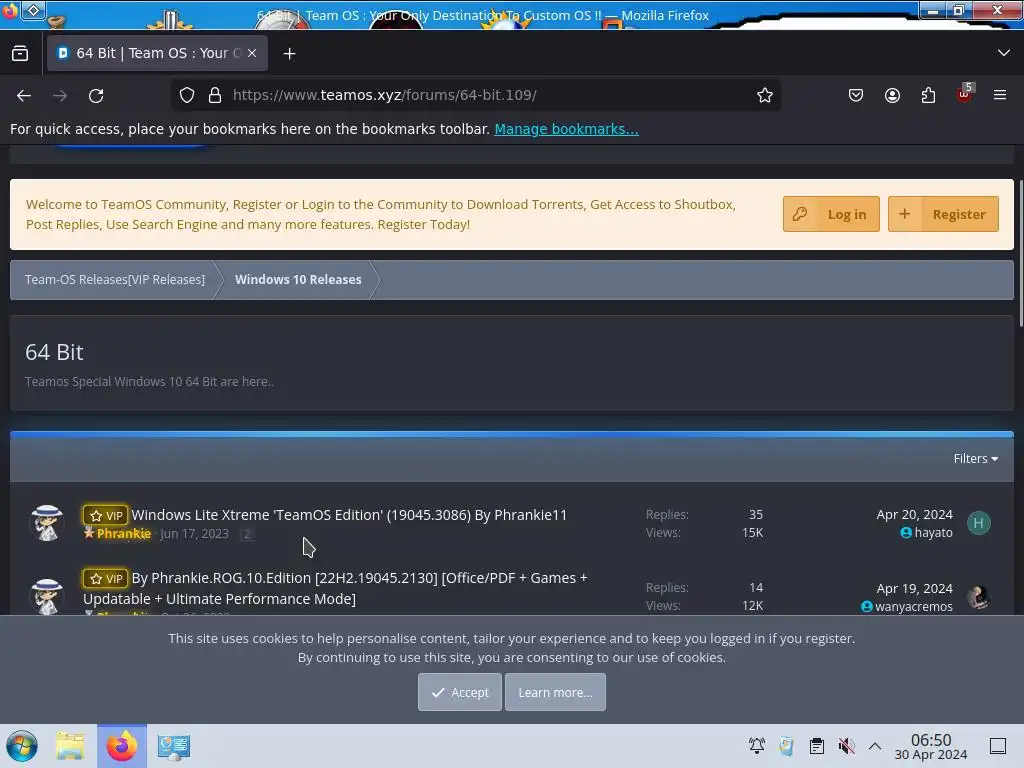Expand the Filters dropdown

[976, 458]
